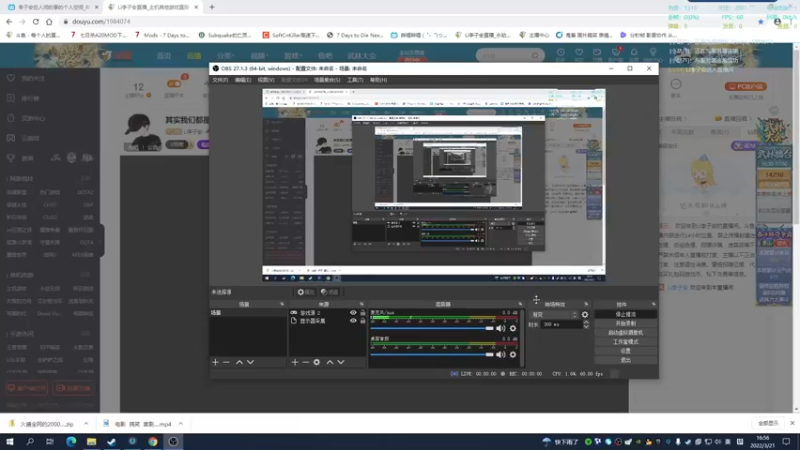Hide the 游戏源 2 source via eye icon
Screen dimensions: 800x450
point(353,313)
